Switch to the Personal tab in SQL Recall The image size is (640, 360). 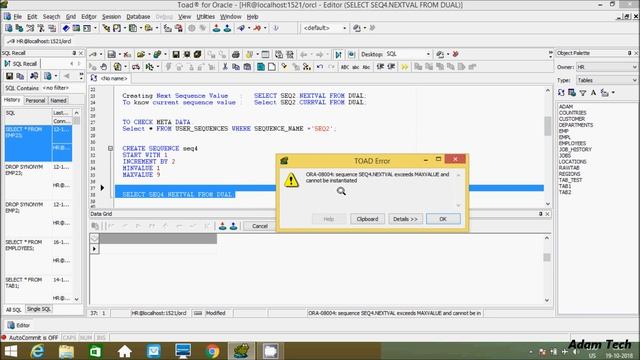(35, 100)
